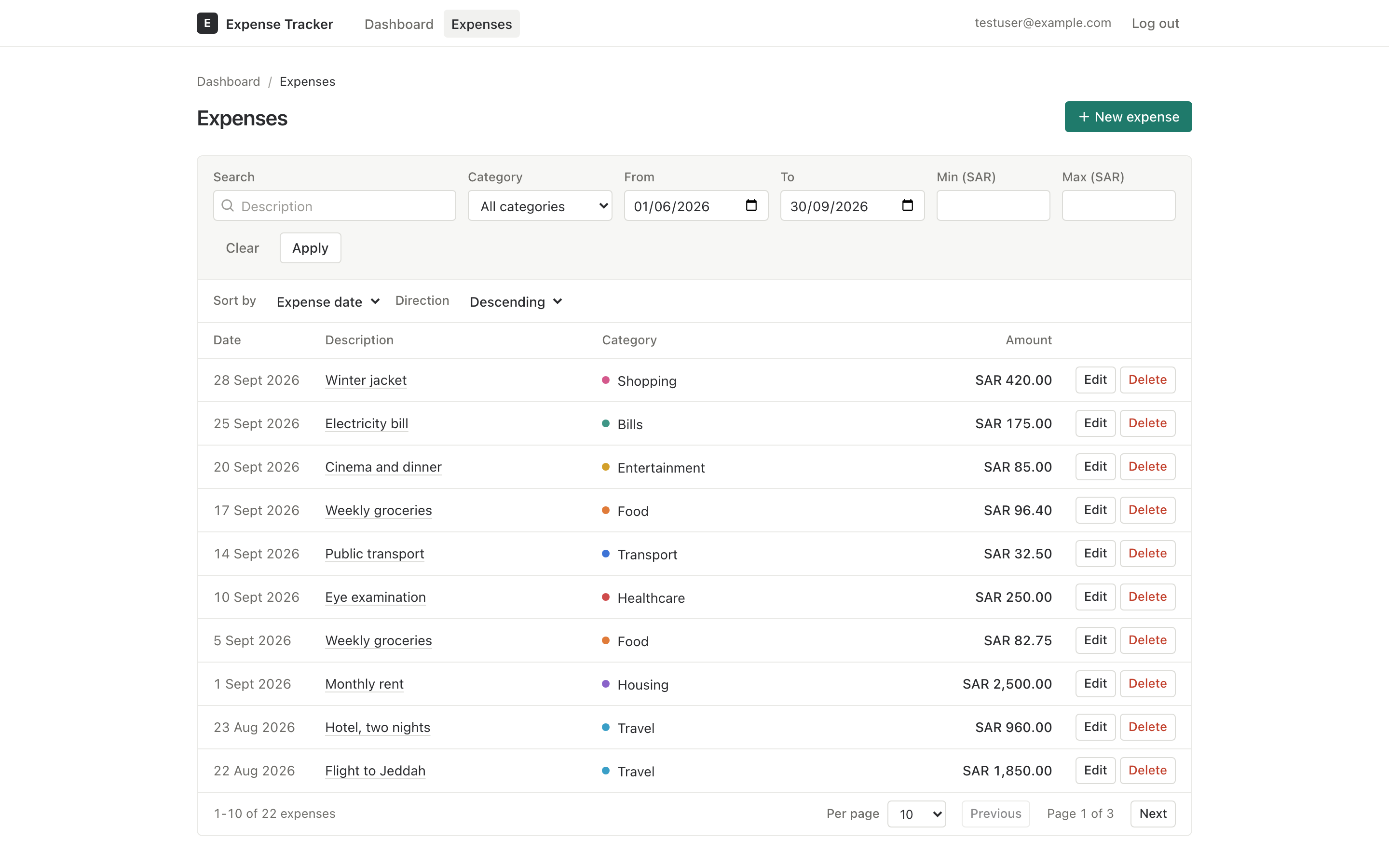Edit the Monthly rent expense
1389x868 pixels.
tap(1095, 683)
